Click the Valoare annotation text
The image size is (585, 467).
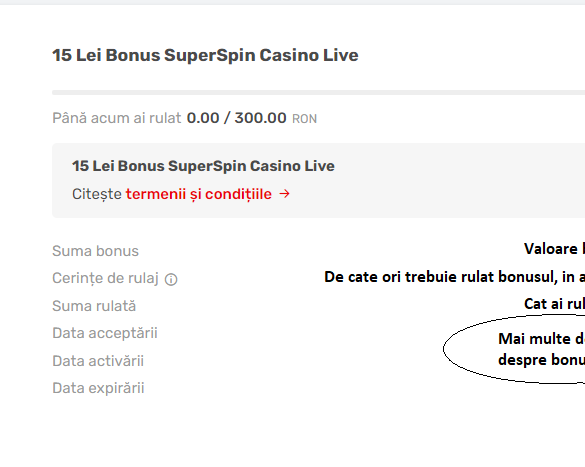(554, 249)
